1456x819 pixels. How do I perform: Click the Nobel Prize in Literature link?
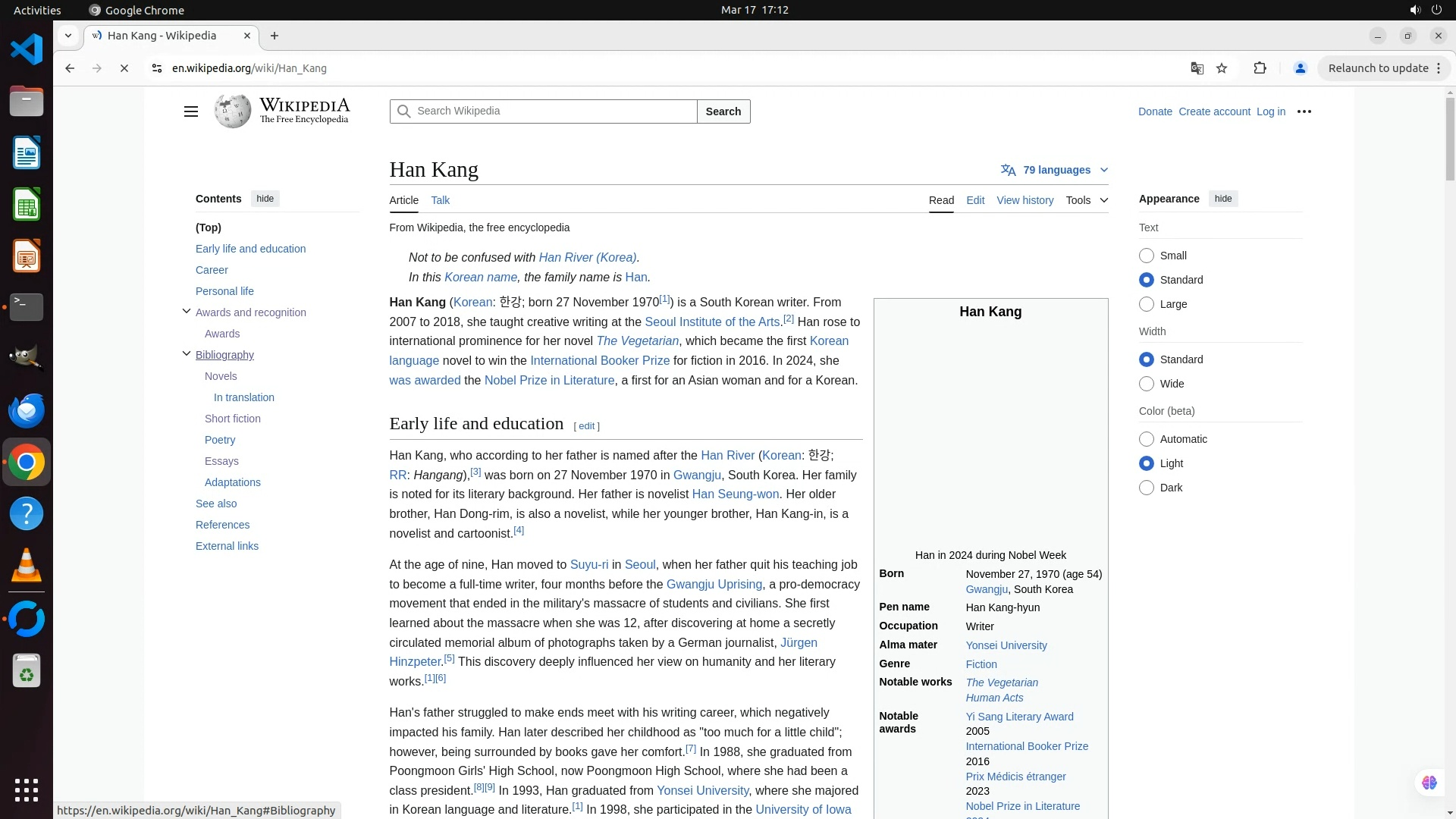[549, 381]
